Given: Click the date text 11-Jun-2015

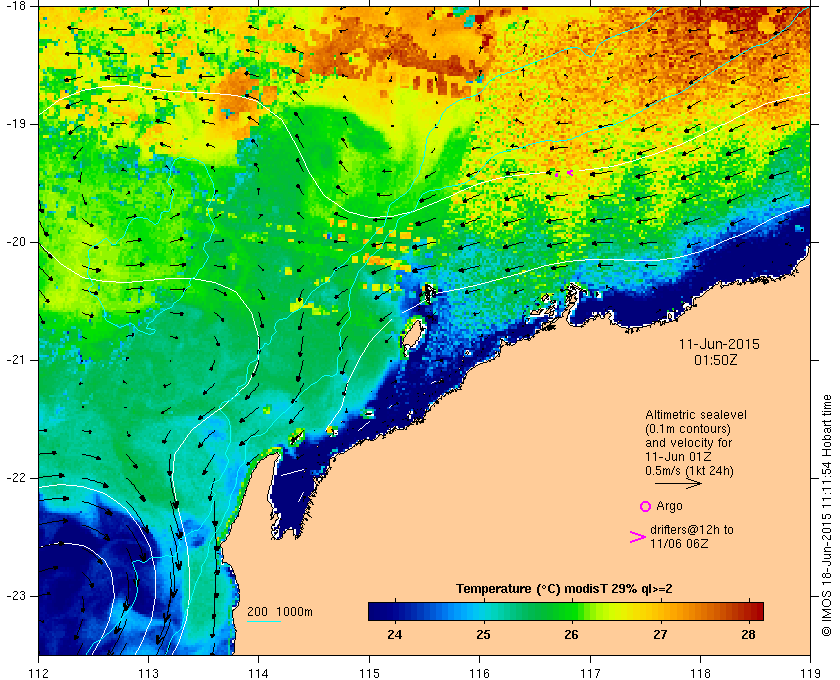Looking at the screenshot, I should 719,344.
